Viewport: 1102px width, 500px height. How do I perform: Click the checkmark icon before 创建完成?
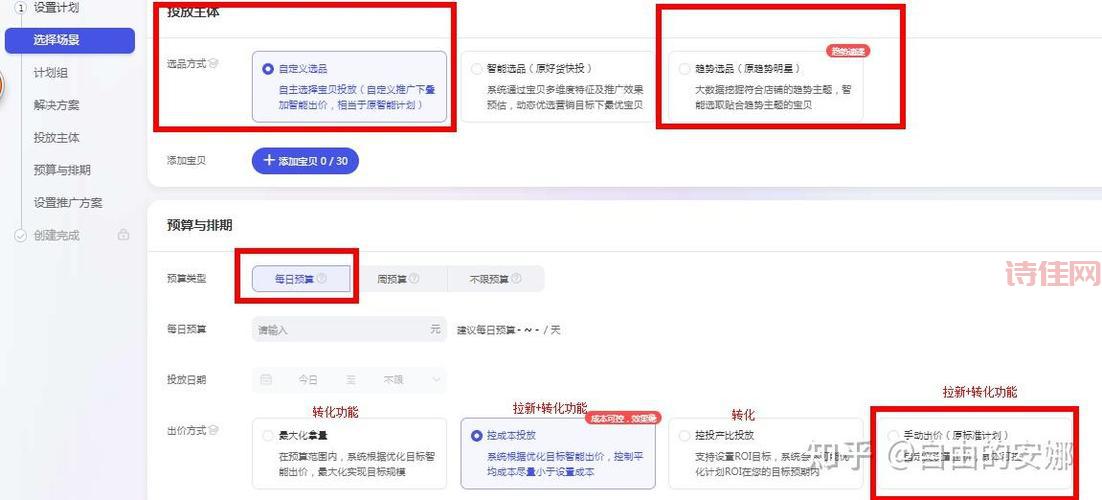pyautogui.click(x=20, y=236)
